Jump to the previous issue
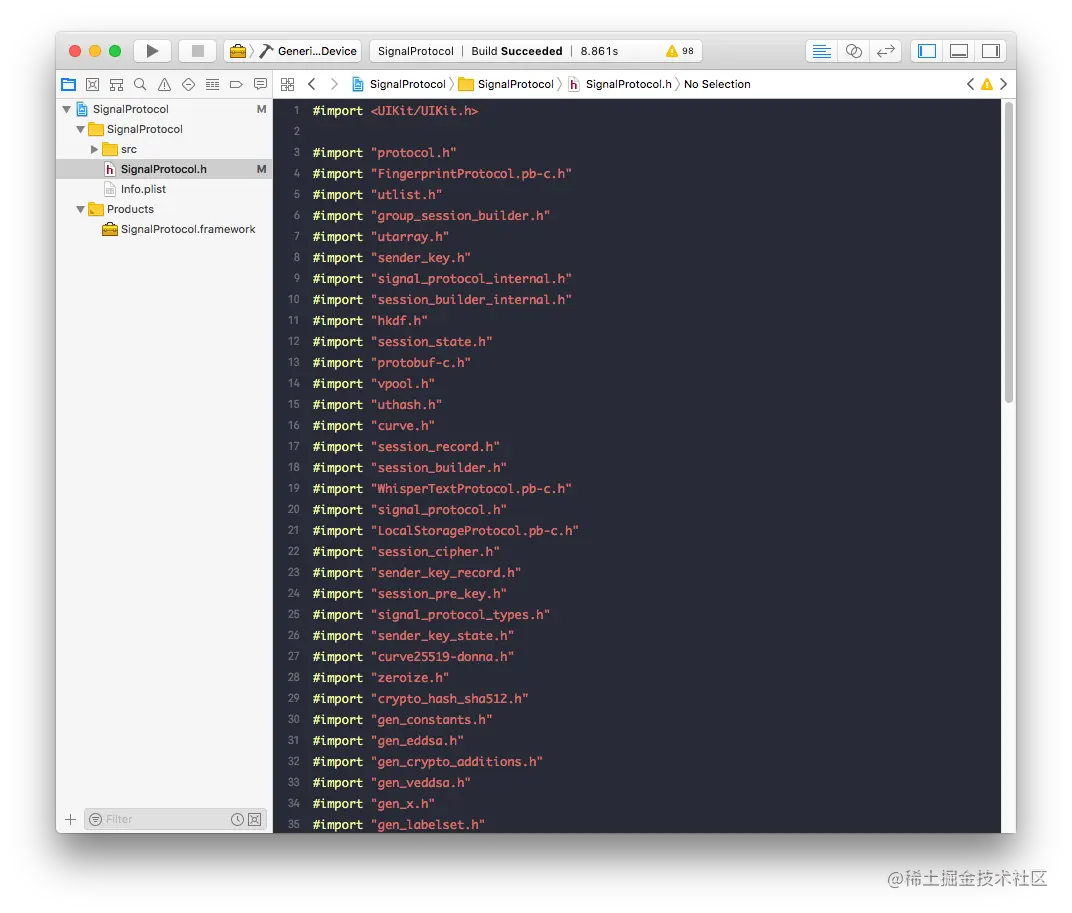Screen dimensions: 1072x913 point(970,84)
